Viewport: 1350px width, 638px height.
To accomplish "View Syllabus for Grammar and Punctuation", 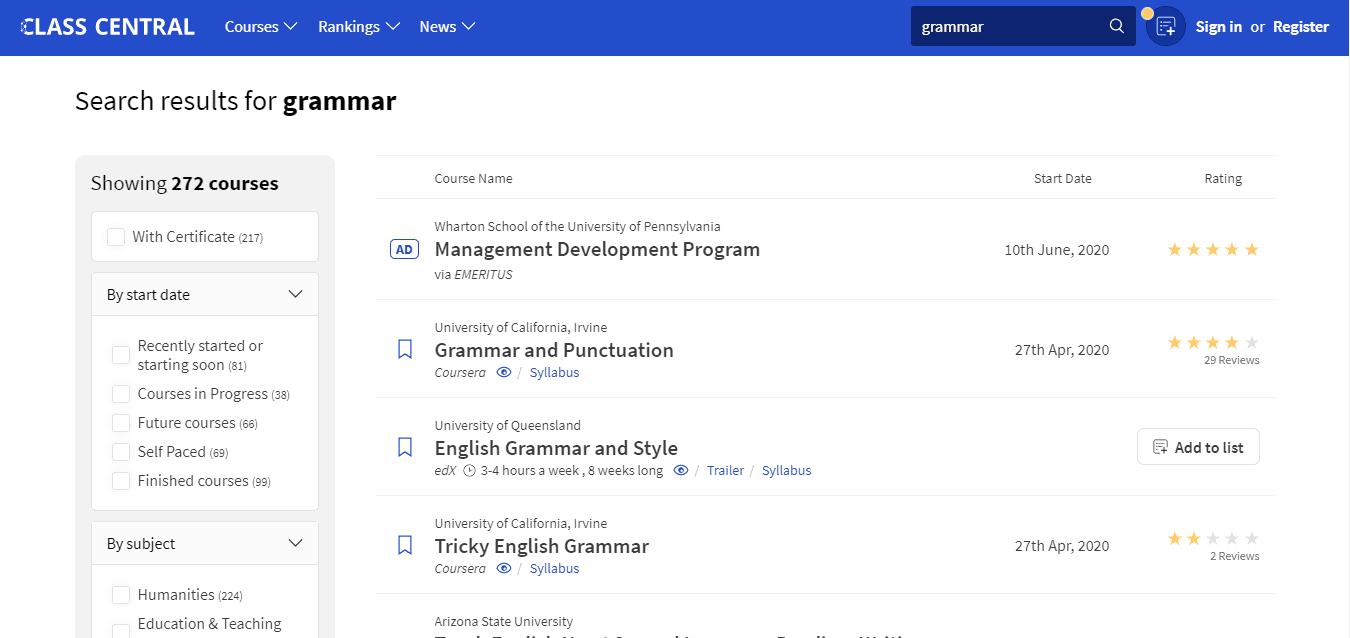I will point(554,372).
